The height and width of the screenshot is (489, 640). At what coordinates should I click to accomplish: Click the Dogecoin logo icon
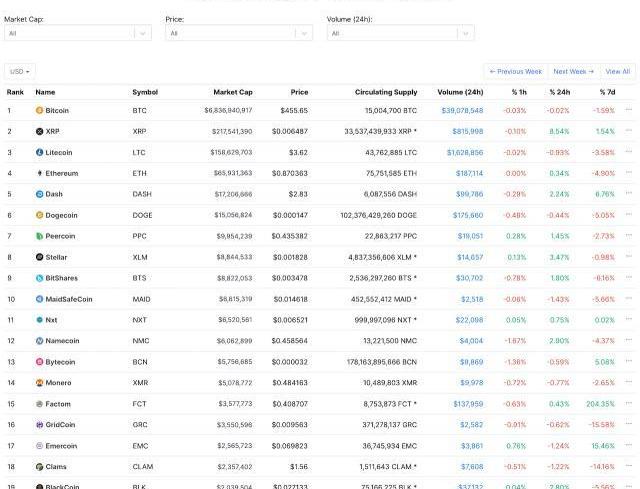(40, 215)
